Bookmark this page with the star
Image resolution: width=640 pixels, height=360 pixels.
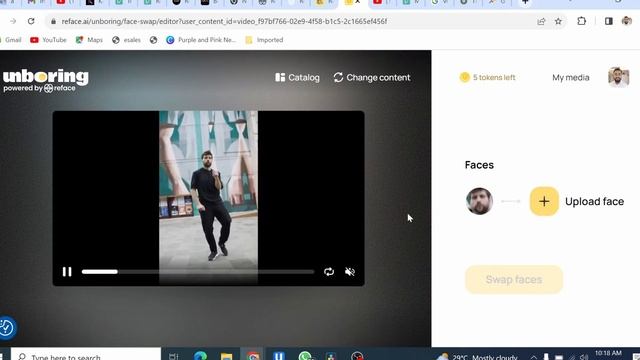pos(558,21)
